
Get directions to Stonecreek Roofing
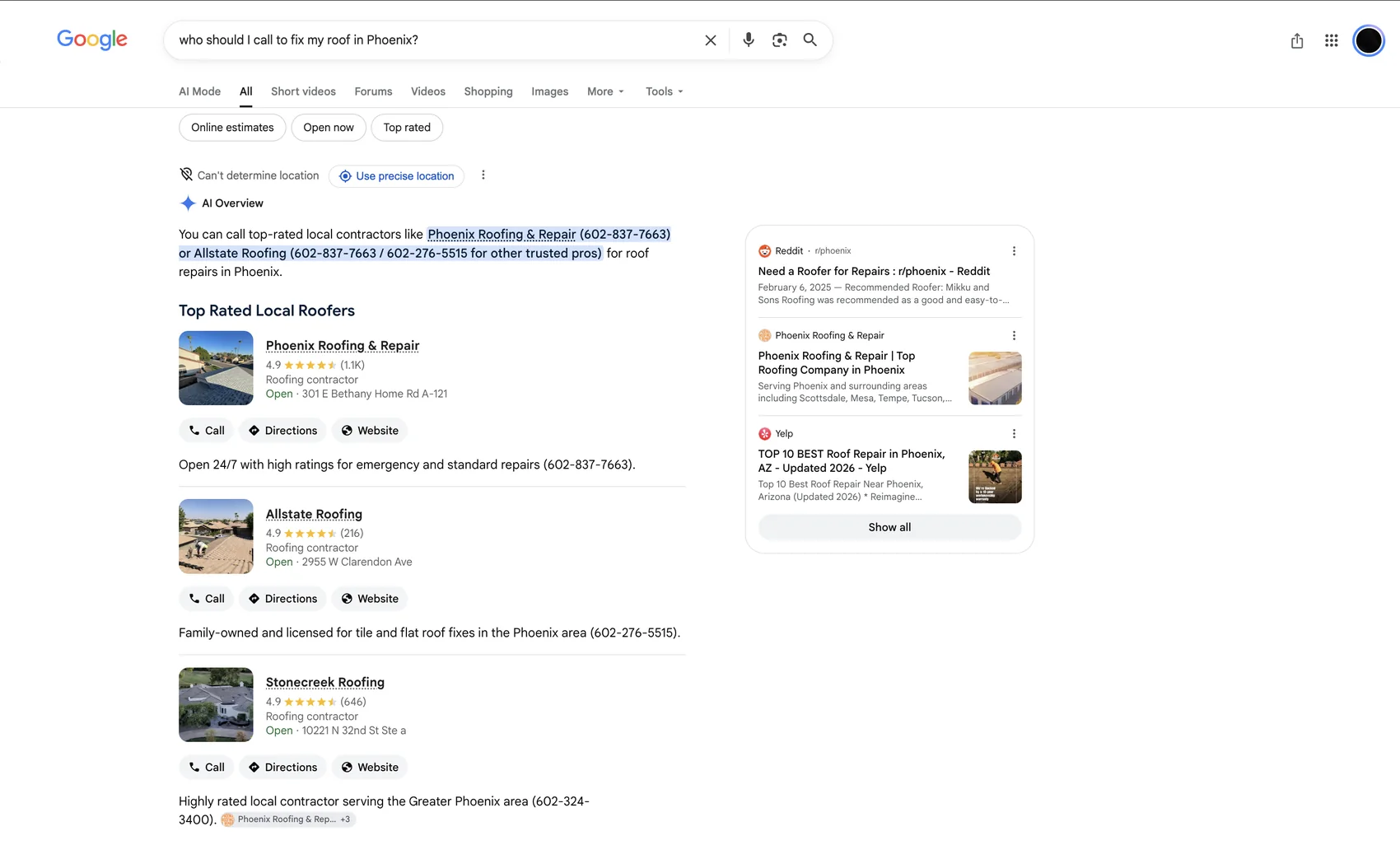282,768
